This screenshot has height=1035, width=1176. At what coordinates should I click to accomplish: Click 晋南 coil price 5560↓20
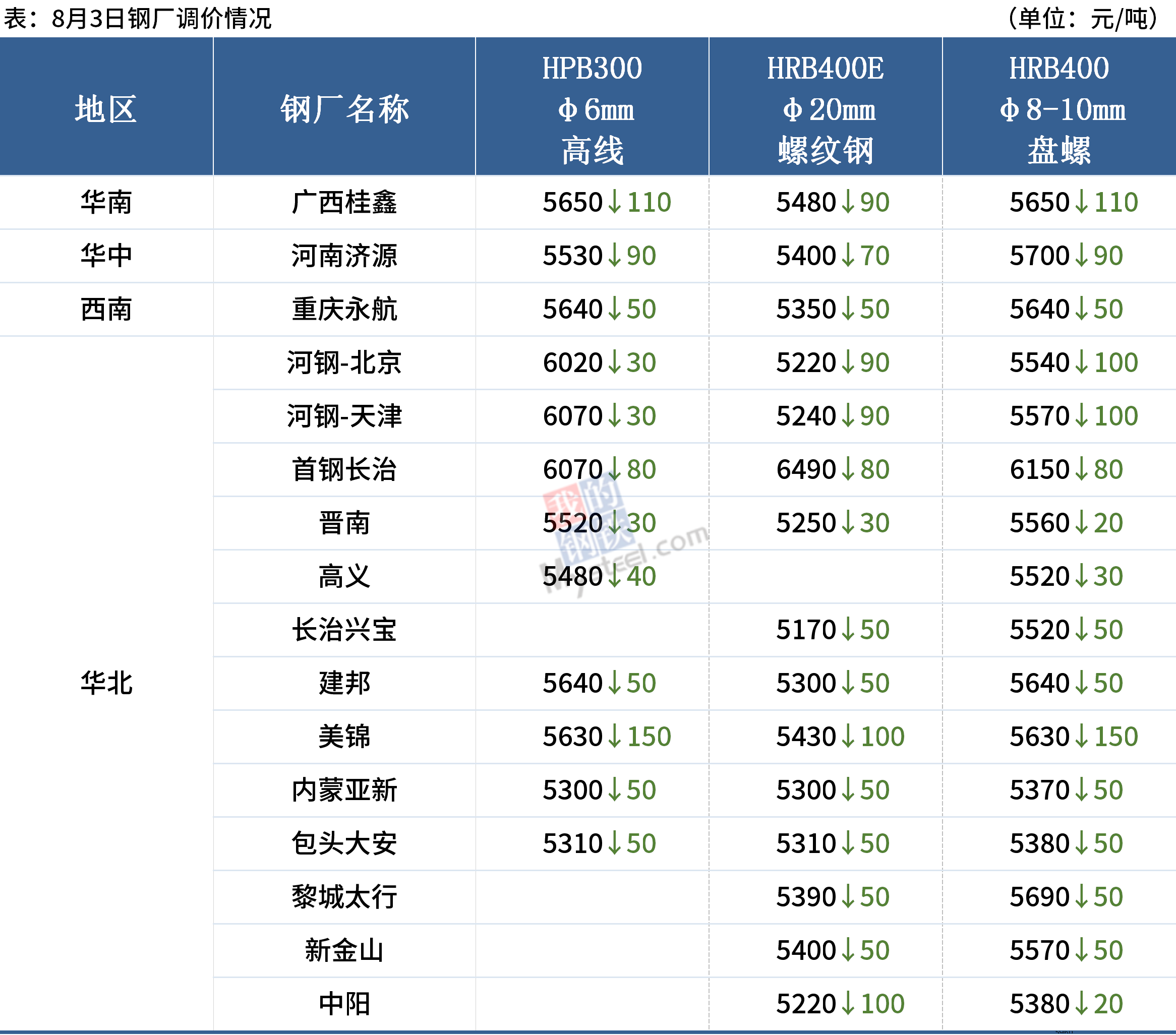[x=1066, y=523]
